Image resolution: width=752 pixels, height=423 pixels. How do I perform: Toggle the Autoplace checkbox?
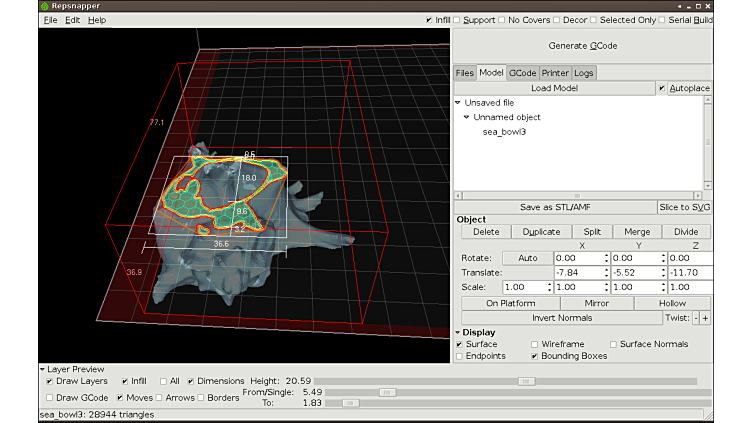point(662,88)
